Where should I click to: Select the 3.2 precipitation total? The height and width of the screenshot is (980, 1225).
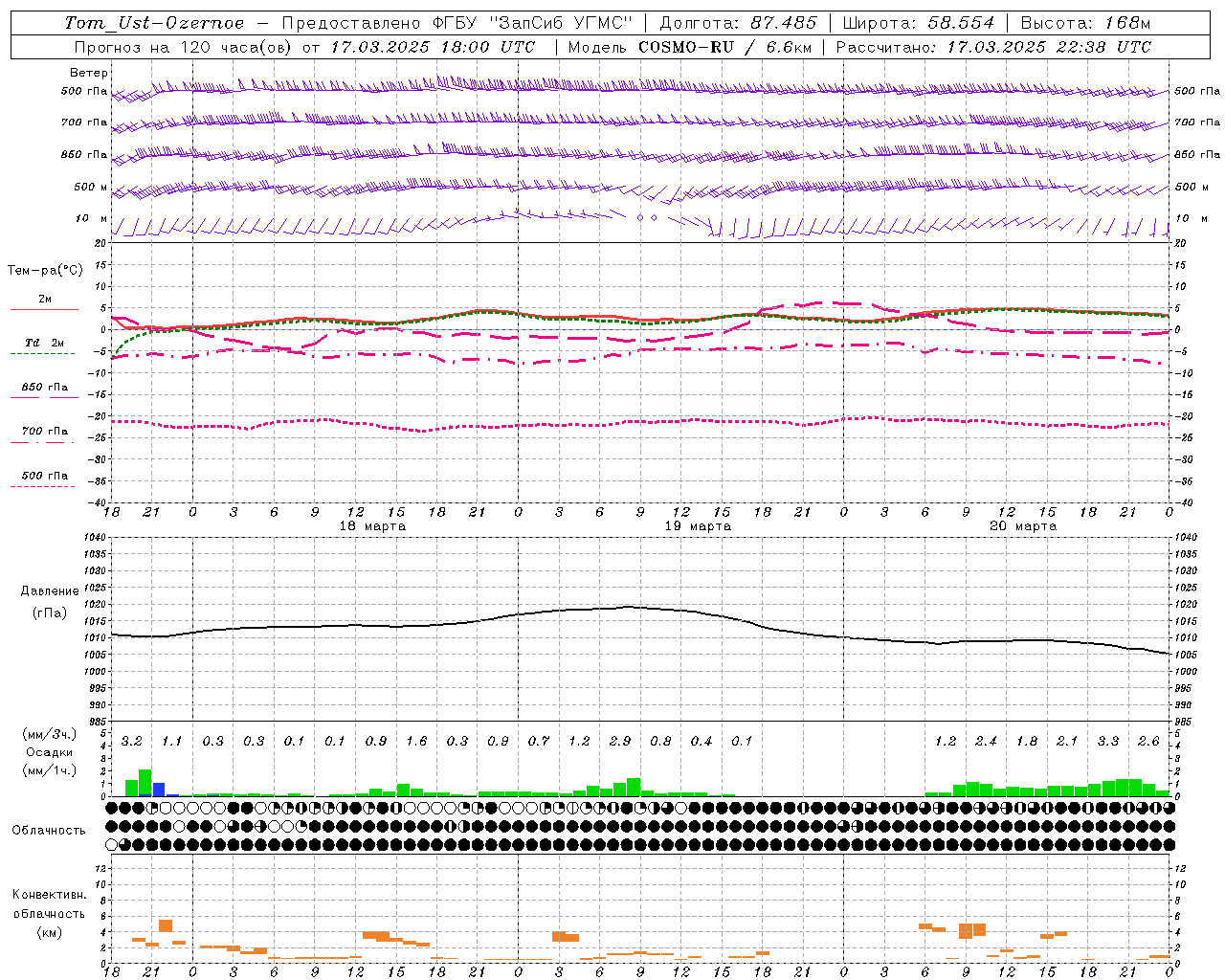(131, 741)
